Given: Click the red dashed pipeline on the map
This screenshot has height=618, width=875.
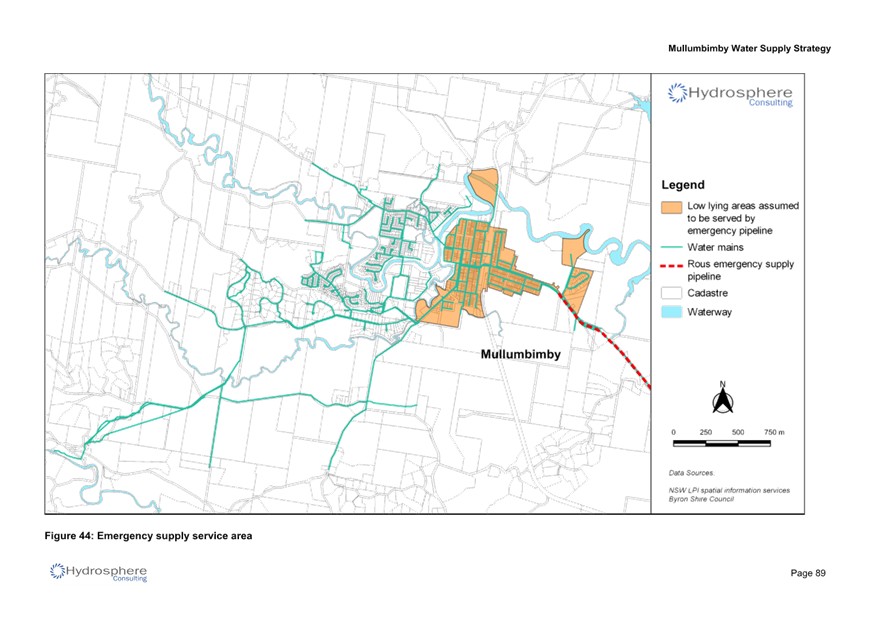Looking at the screenshot, I should [605, 336].
